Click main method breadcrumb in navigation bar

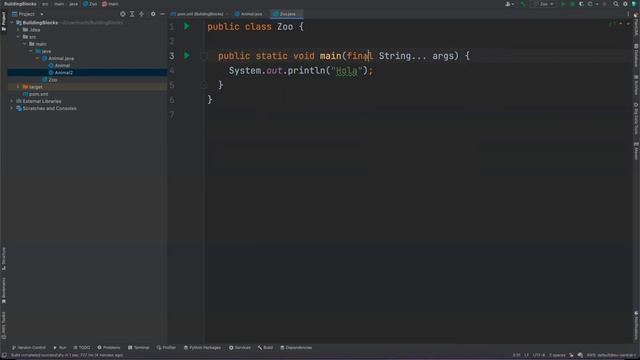(110, 4)
